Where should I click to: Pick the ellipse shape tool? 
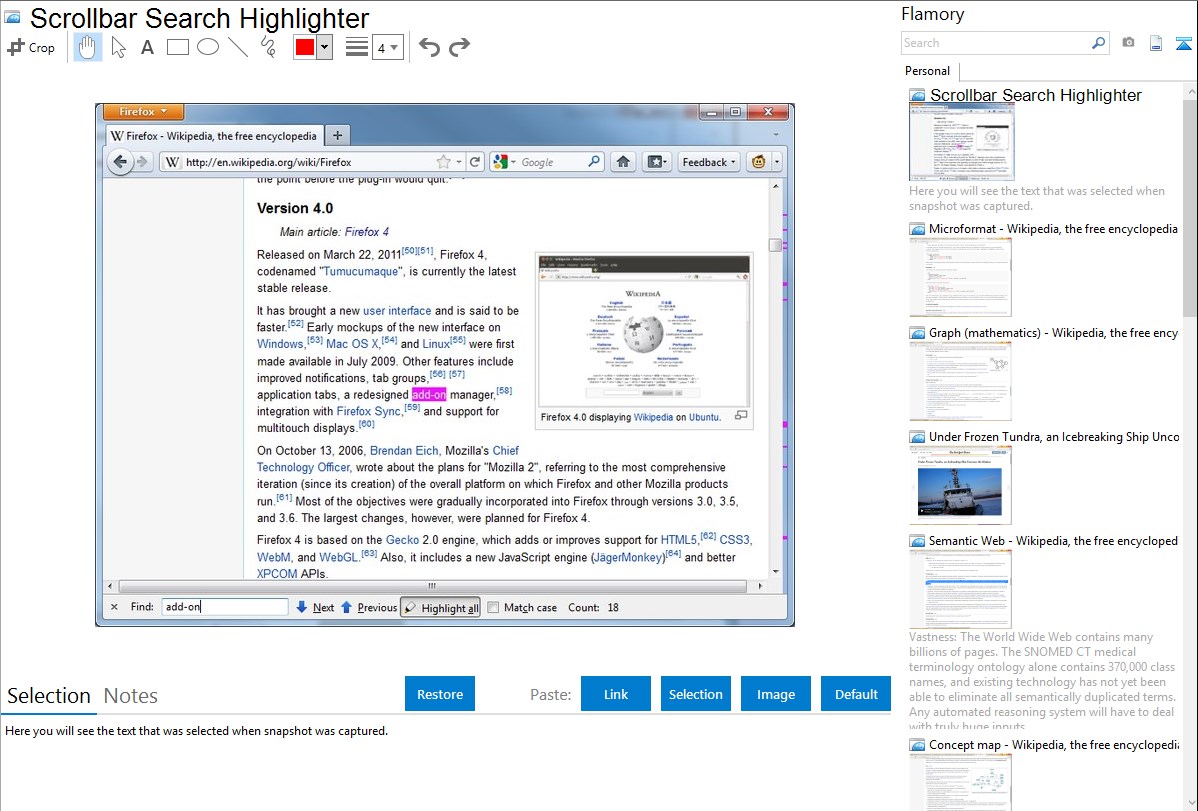click(x=208, y=47)
